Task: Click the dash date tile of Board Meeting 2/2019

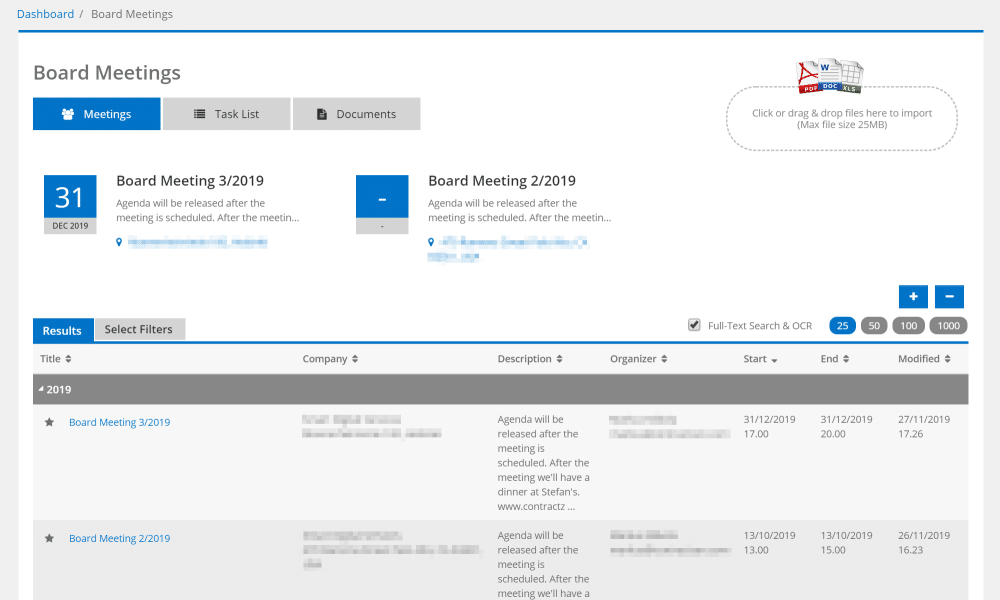Action: 382,205
